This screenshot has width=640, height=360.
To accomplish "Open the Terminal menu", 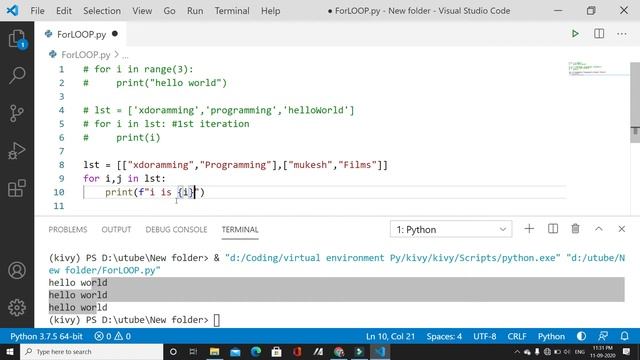I will coord(232,11).
